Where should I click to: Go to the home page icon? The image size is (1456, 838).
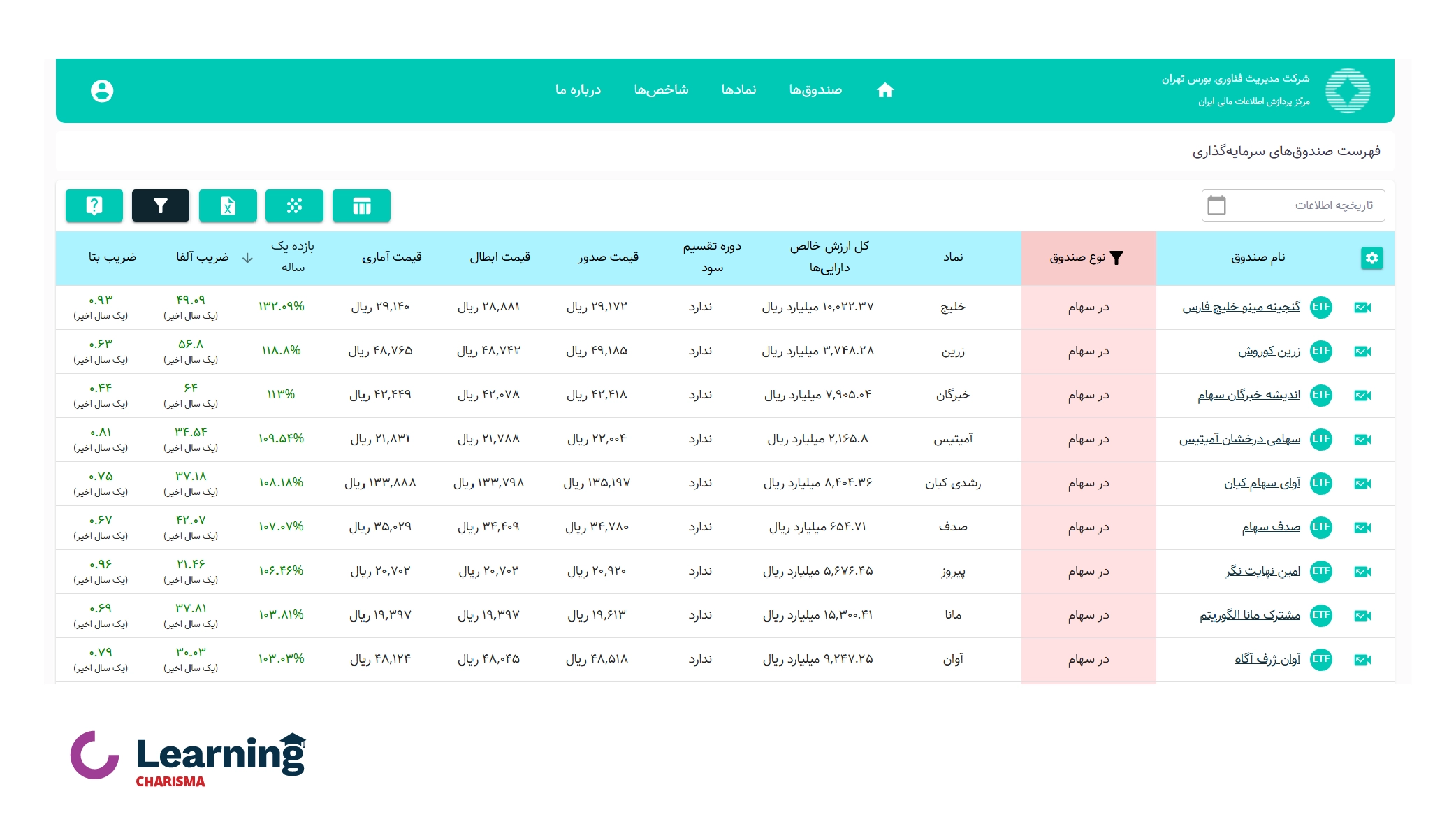pos(885,90)
